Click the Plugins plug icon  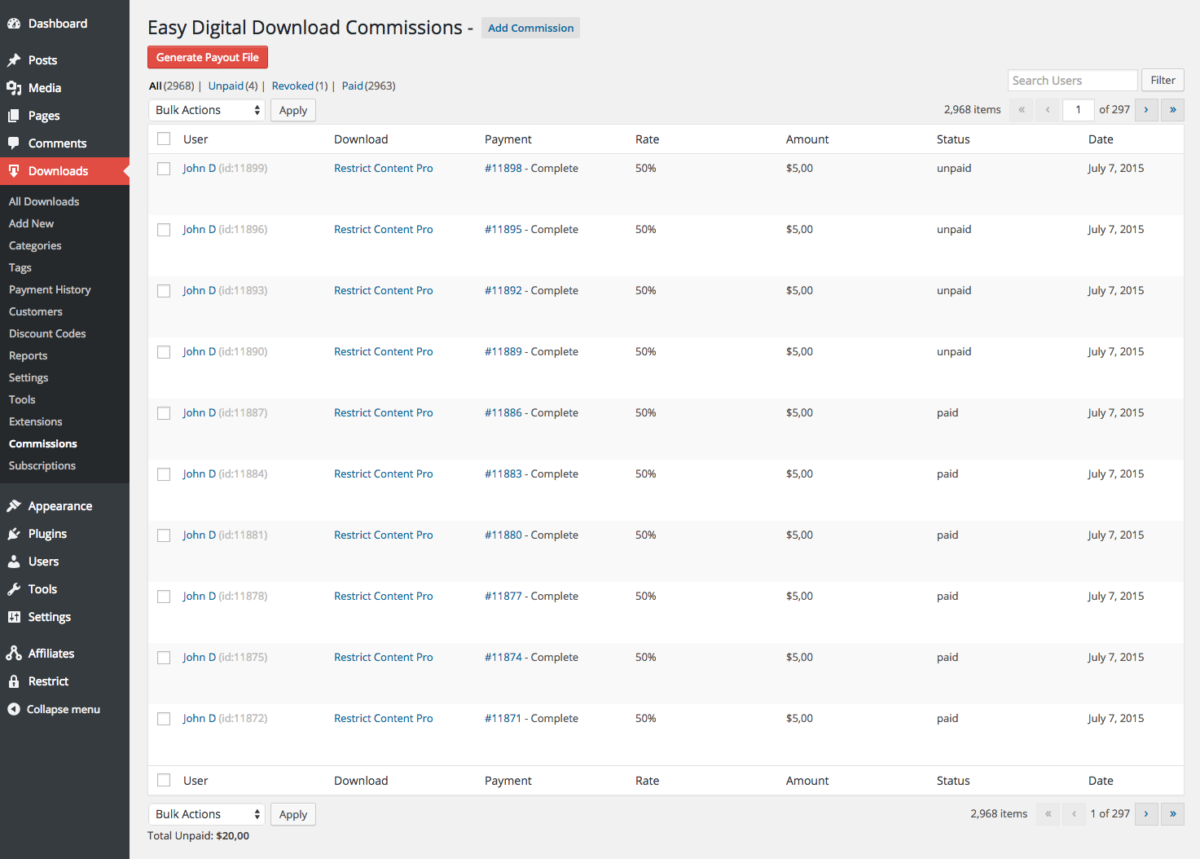14,534
